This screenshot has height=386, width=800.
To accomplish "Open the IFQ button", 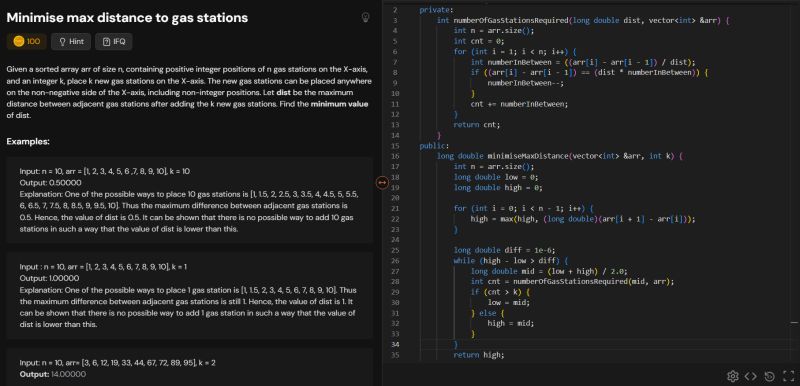I will (x=113, y=42).
